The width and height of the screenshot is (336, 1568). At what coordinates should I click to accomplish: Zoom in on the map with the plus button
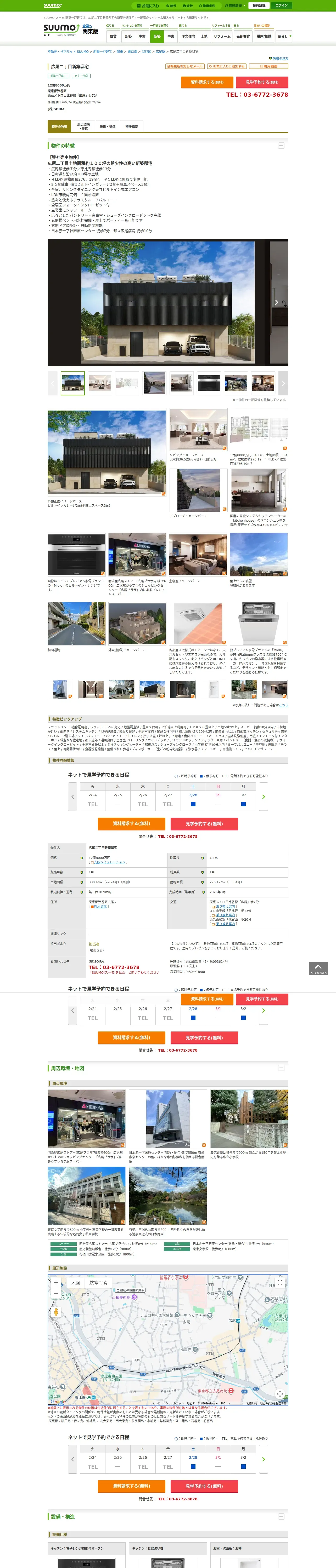pos(55,1283)
